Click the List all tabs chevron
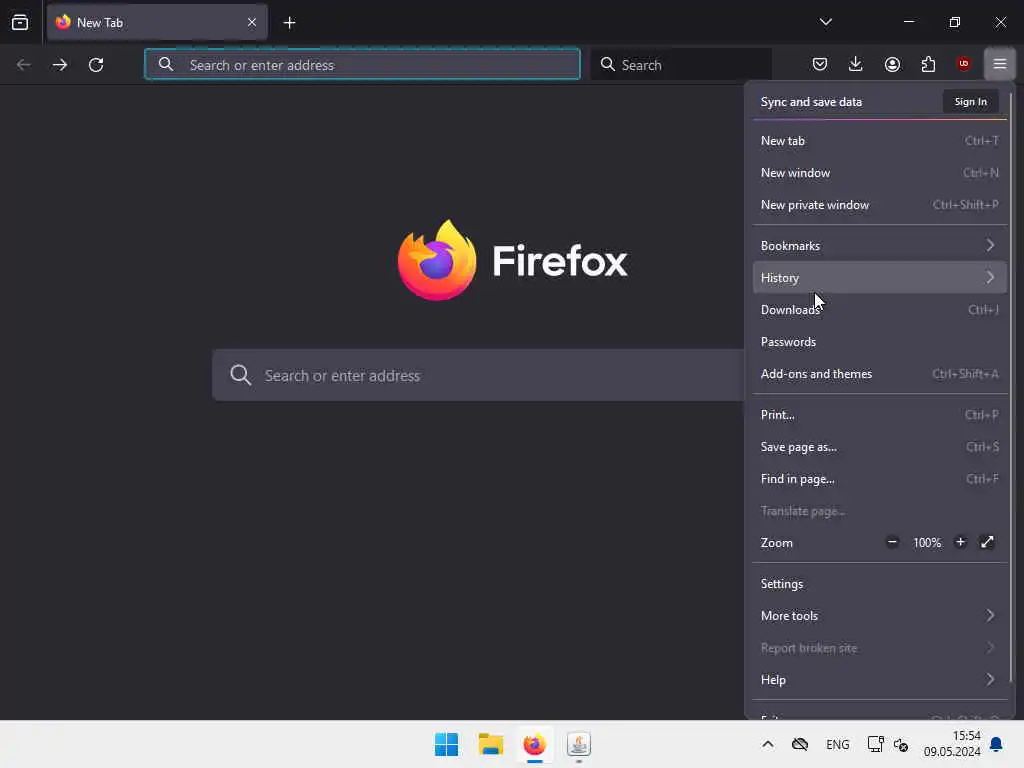 point(825,22)
